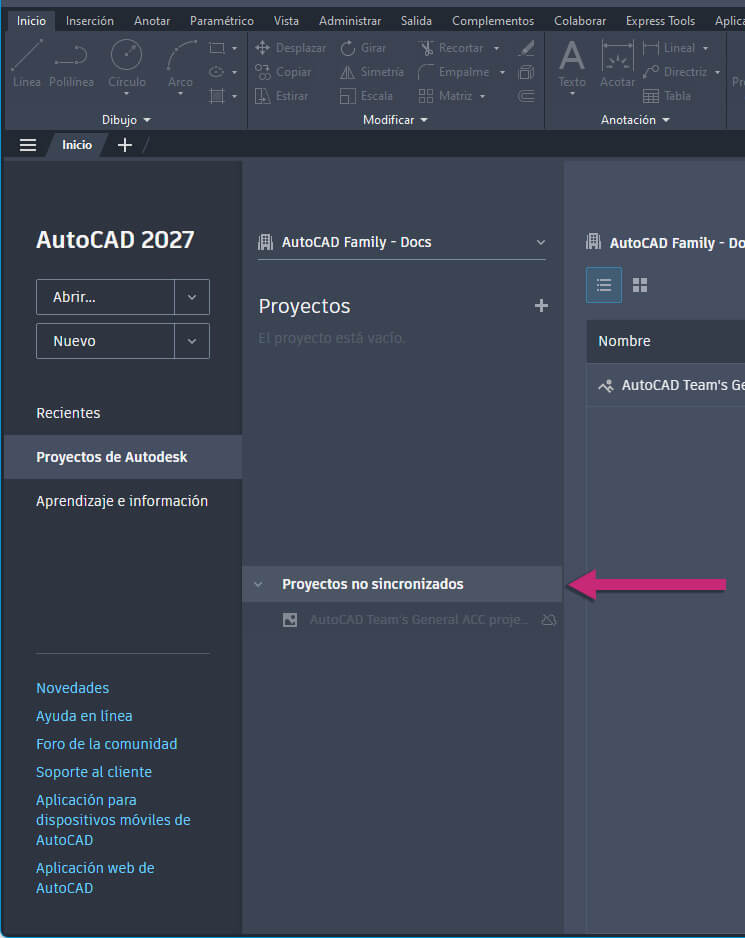The height and width of the screenshot is (938, 745).
Task: Insert a Tabla from the ribbon
Action: 667,96
